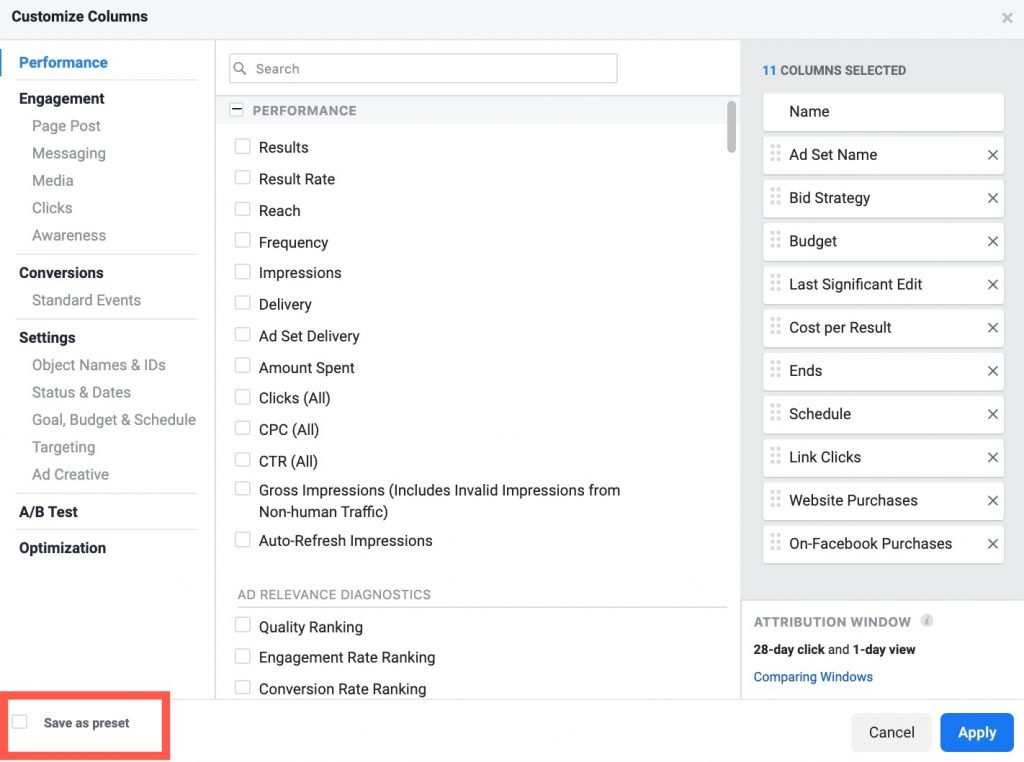Click the X beside Budget column
Viewport: 1024px width, 762px height.
(992, 241)
